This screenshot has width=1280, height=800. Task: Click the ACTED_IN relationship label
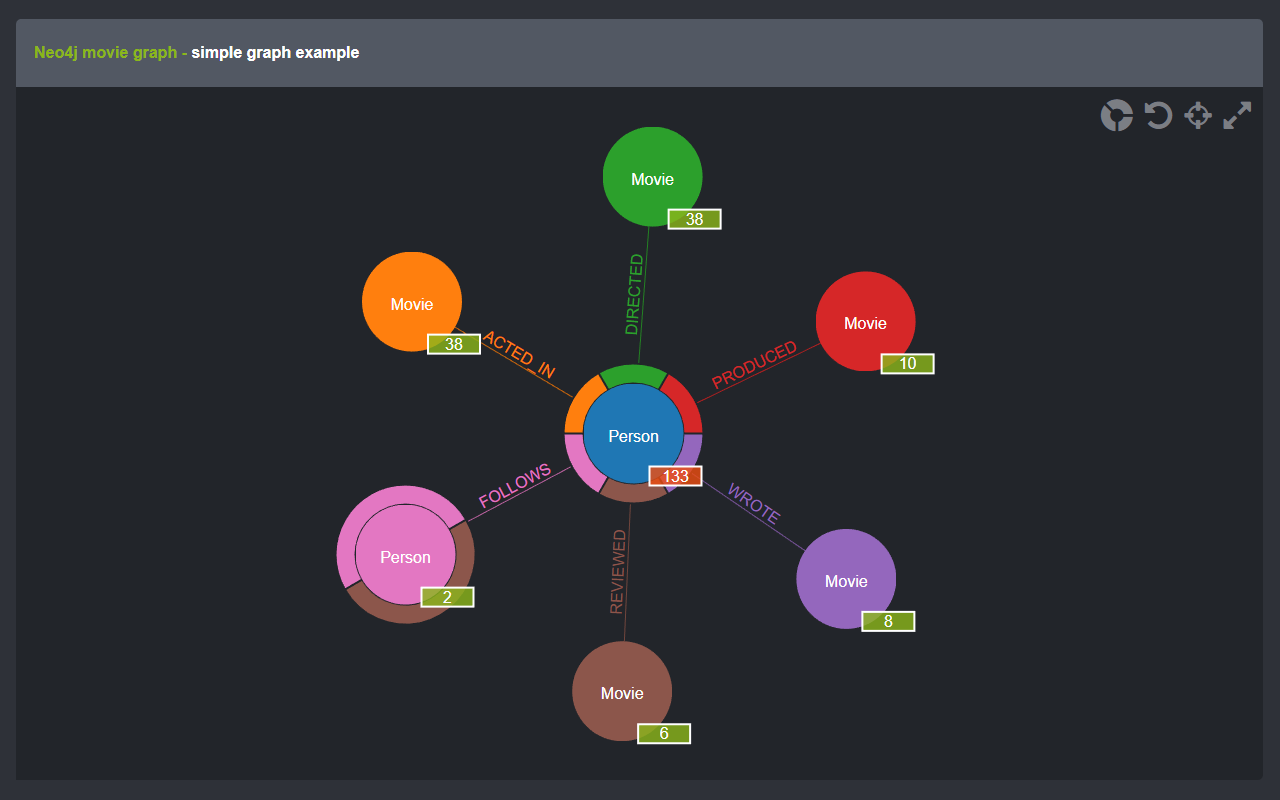[x=519, y=357]
